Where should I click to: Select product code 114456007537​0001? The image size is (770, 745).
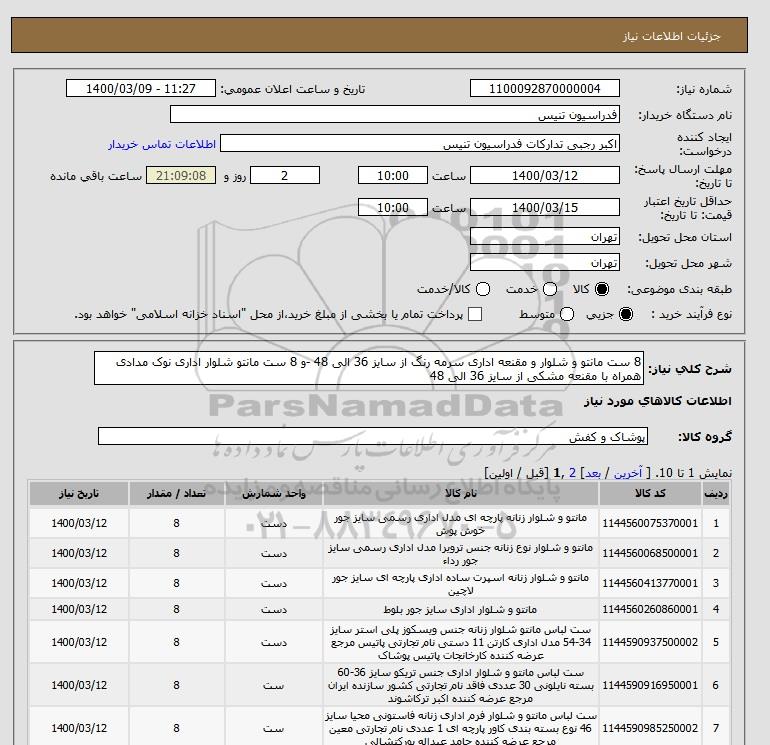point(650,524)
